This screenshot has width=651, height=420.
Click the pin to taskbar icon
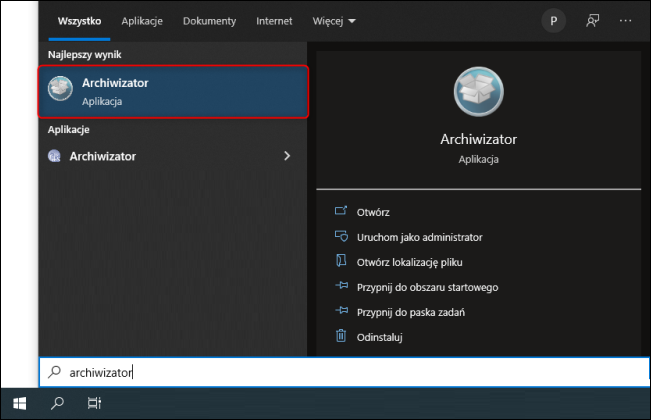340,312
